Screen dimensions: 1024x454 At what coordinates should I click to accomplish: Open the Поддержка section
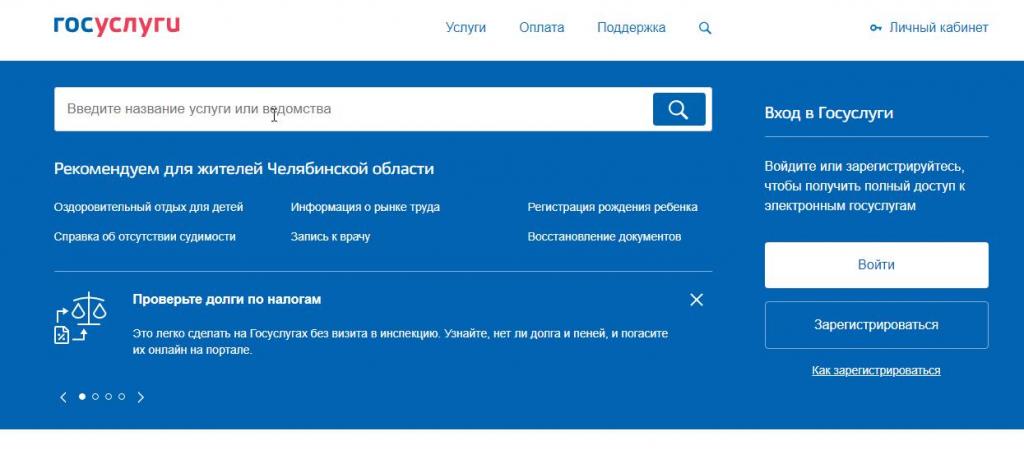(631, 28)
